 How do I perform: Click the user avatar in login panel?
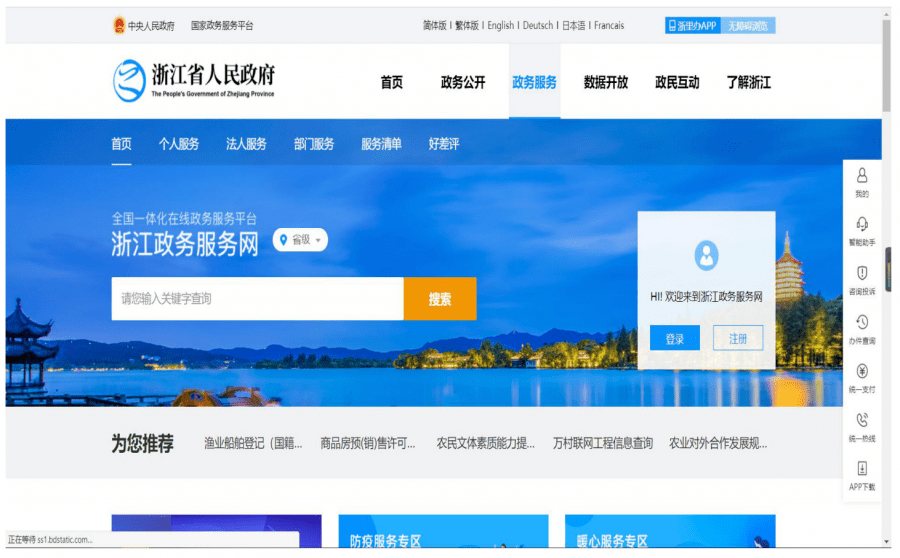click(x=707, y=255)
